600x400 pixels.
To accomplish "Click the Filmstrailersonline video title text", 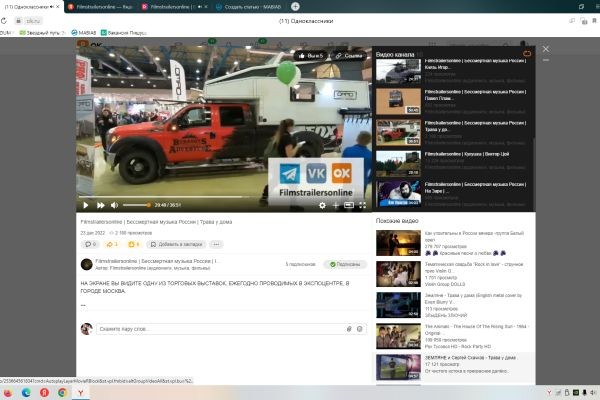I will [x=156, y=222].
